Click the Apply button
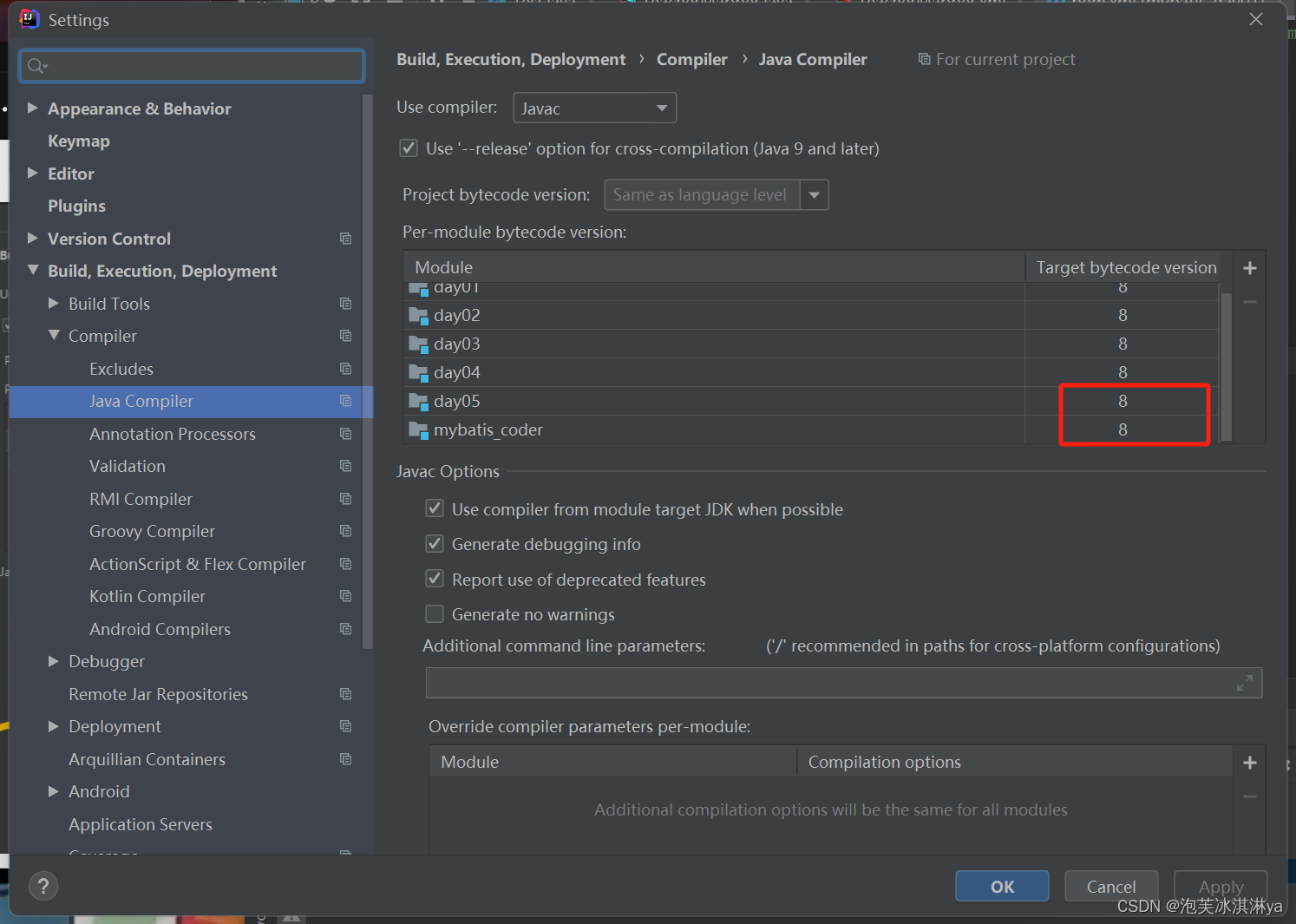The height and width of the screenshot is (924, 1296). point(1221,886)
